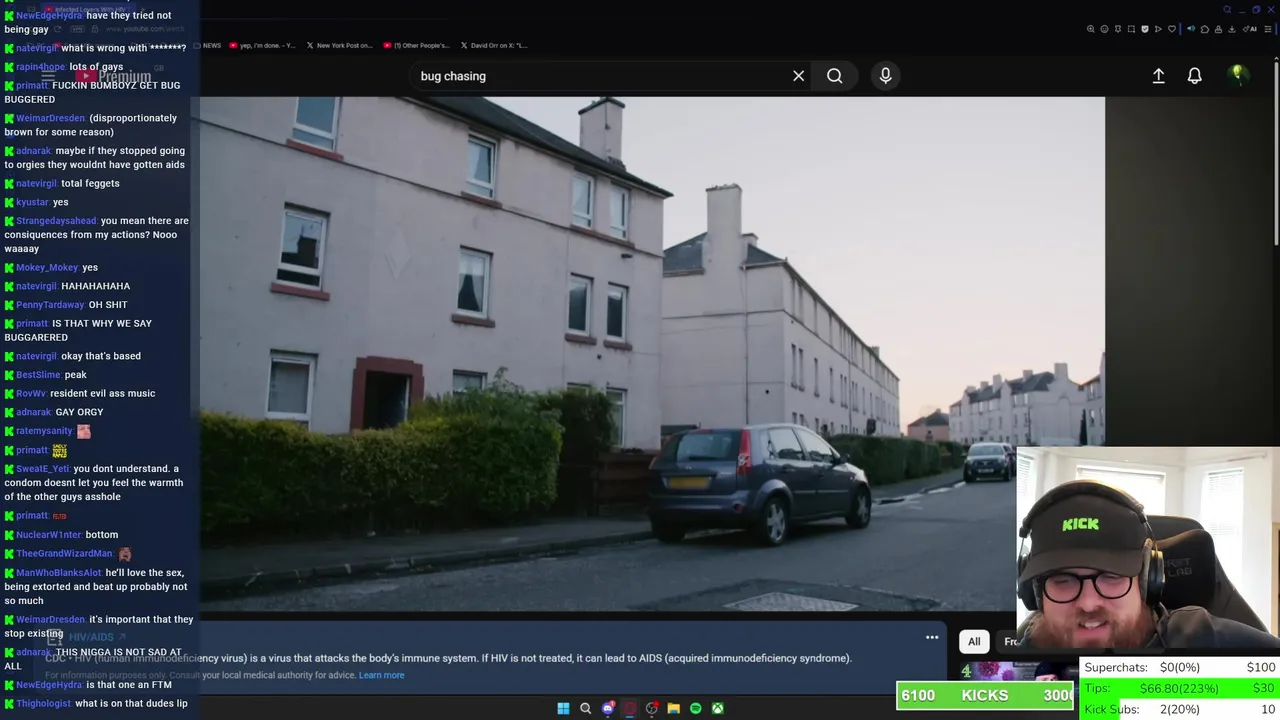Click chat username 'kyustar'
Screen dimensions: 1280x720
pyautogui.click(x=32, y=202)
